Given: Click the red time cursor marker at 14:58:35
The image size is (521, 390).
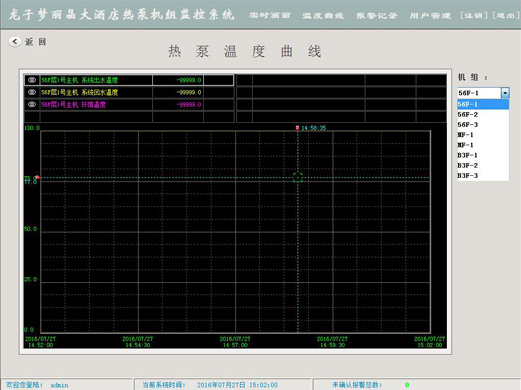Looking at the screenshot, I should (297, 128).
